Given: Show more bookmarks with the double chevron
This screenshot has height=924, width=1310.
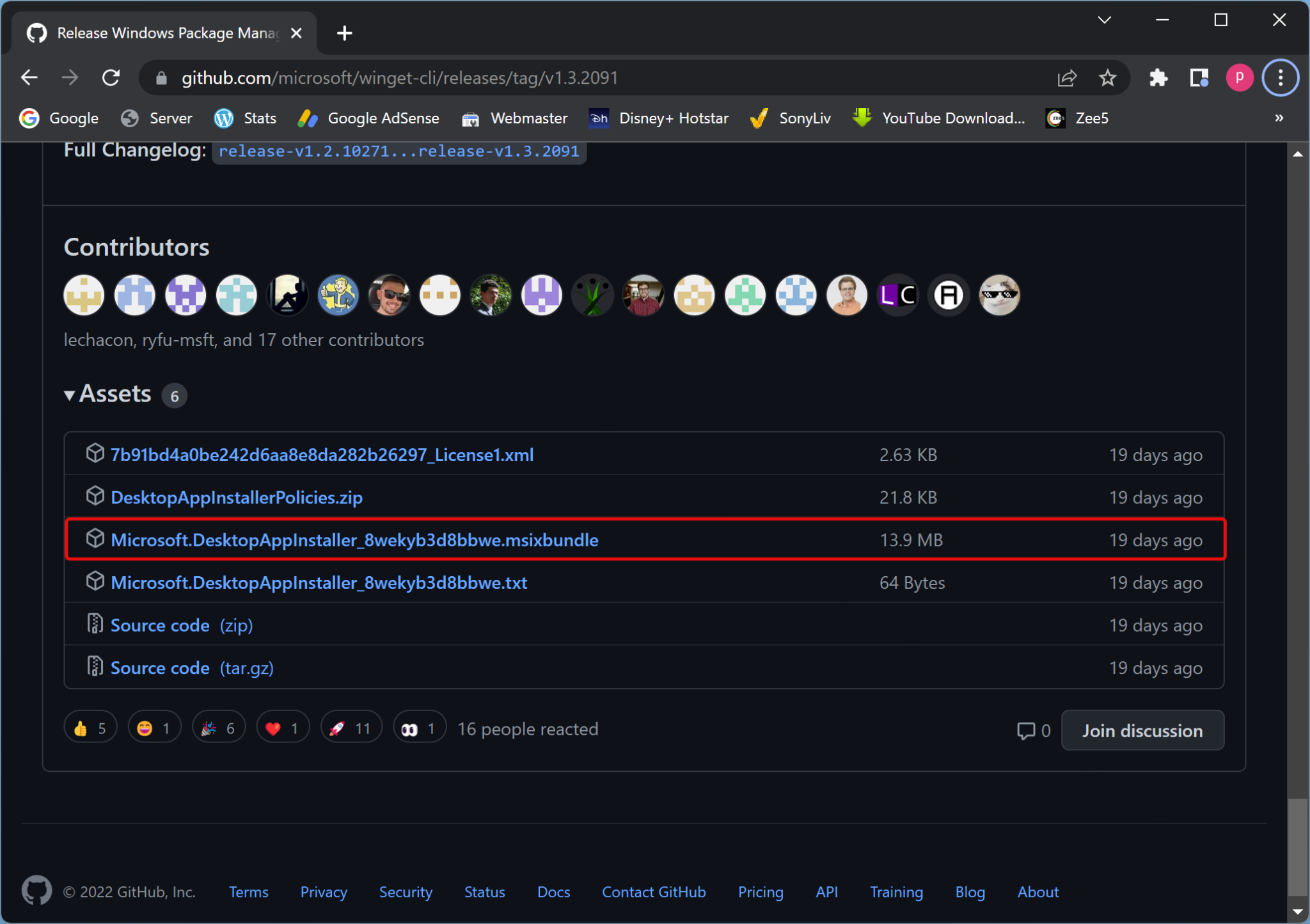Looking at the screenshot, I should [x=1279, y=118].
